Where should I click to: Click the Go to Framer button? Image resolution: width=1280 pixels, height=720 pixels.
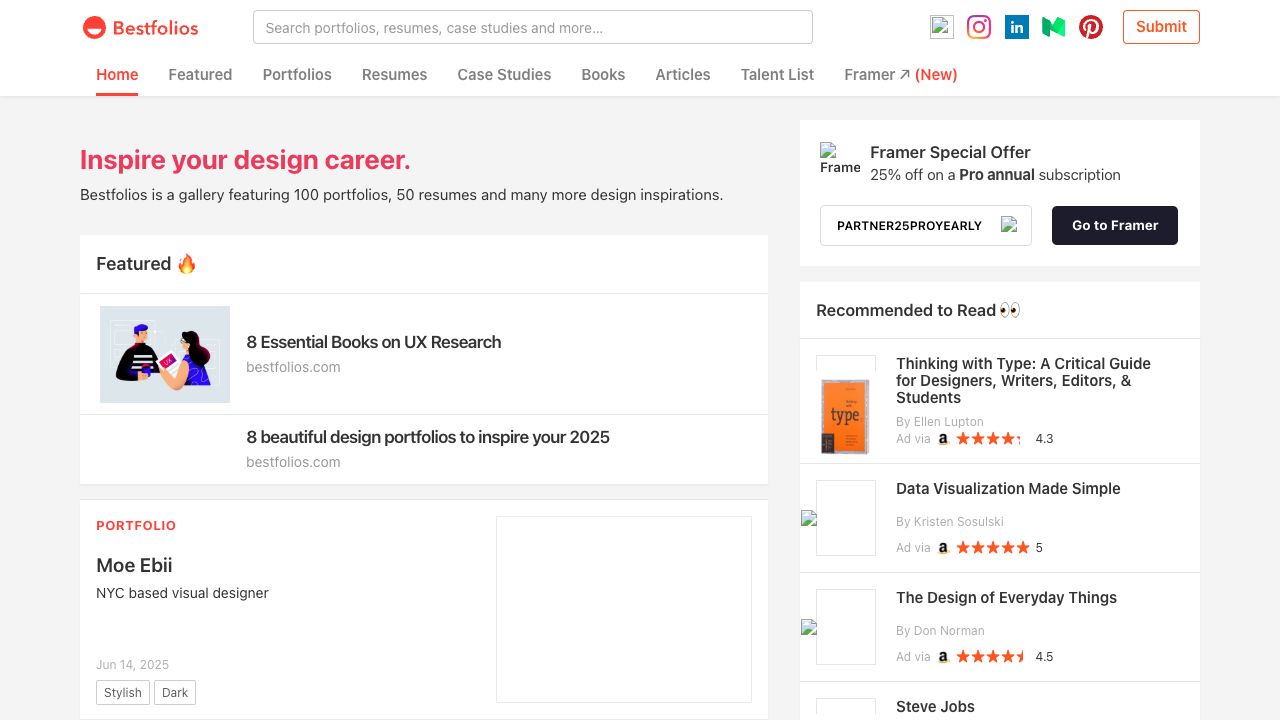coord(1114,225)
